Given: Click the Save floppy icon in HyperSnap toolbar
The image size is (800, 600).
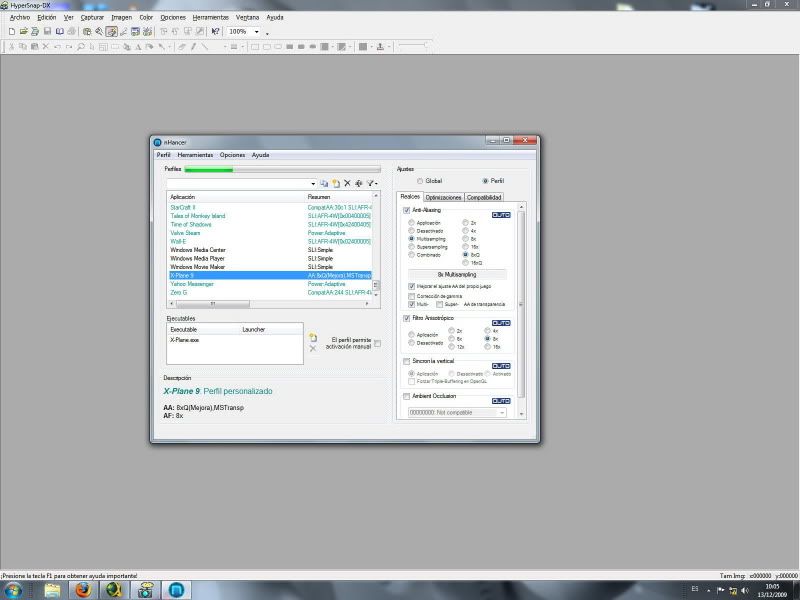Looking at the screenshot, I should click(x=47, y=32).
